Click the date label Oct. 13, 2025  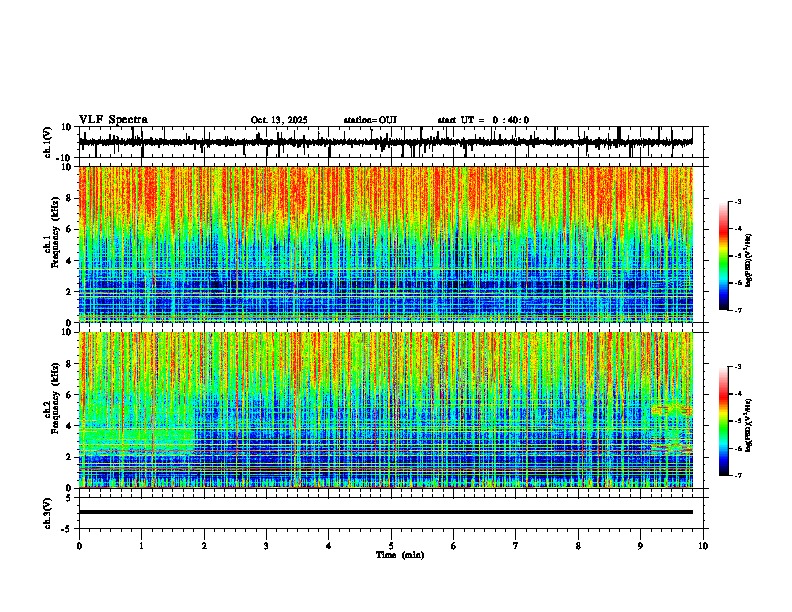tap(279, 120)
